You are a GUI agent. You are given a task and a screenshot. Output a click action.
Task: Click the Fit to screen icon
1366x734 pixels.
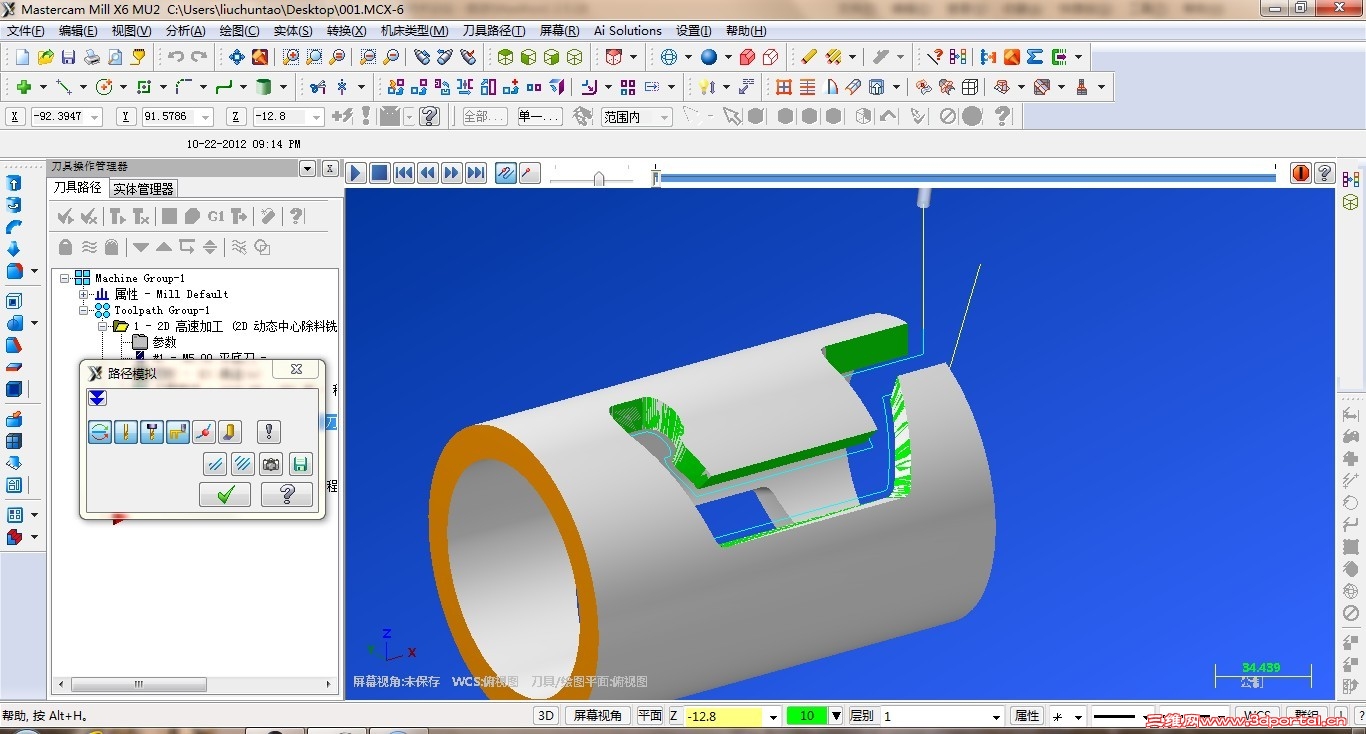click(237, 57)
